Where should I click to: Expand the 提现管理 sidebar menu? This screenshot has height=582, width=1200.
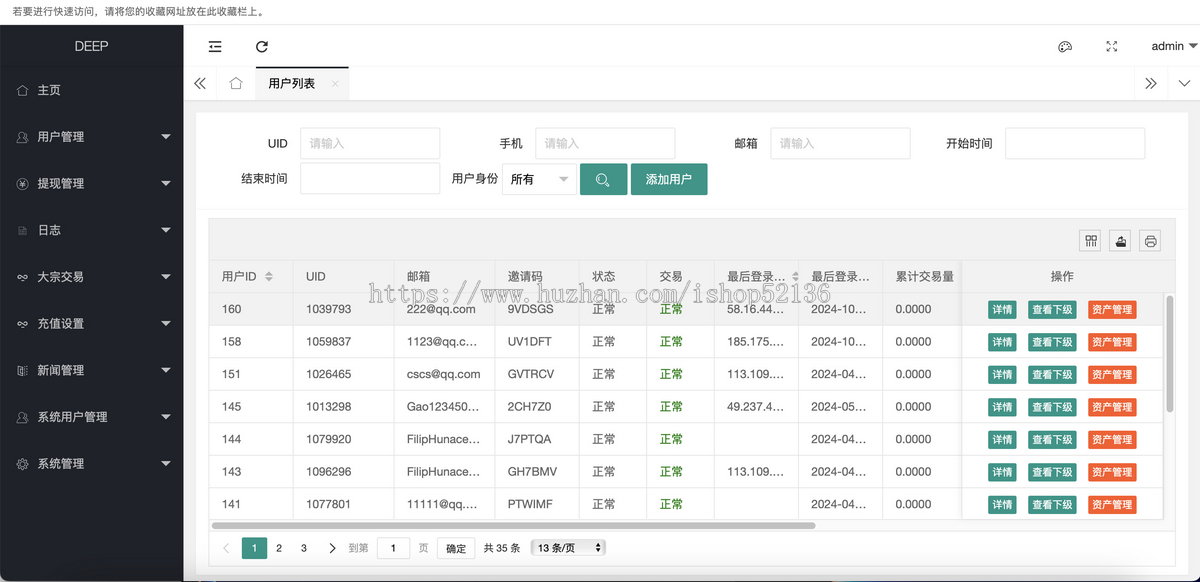92,184
